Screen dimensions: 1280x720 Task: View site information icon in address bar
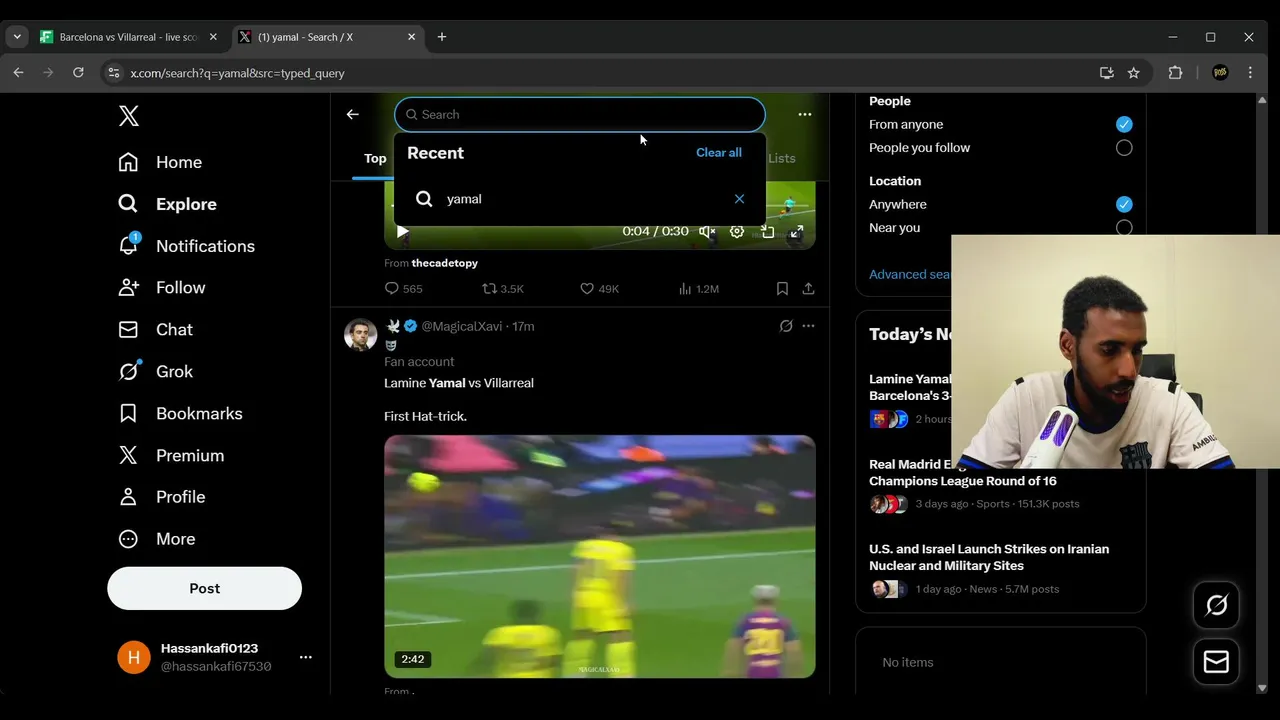click(113, 73)
